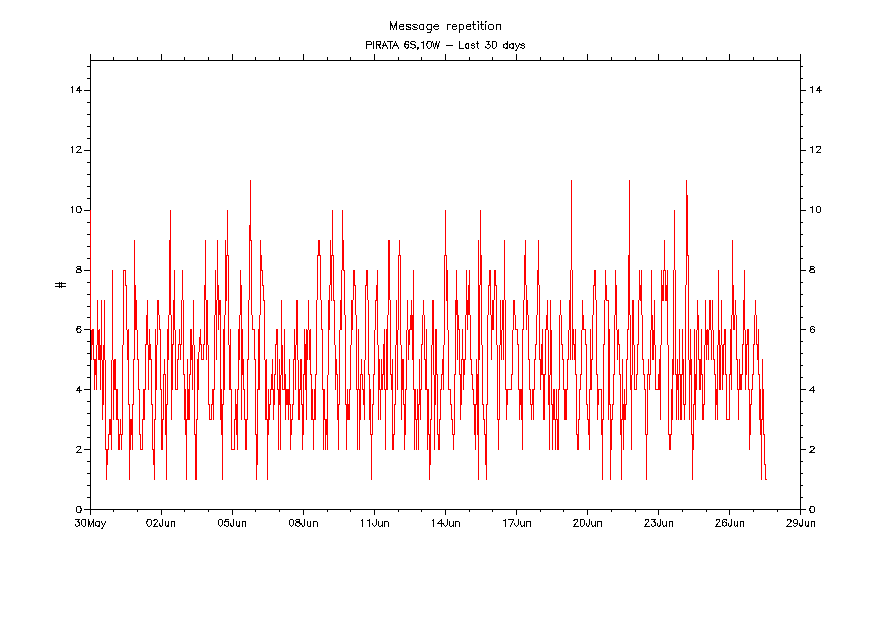Viewport: 891px width, 630px height.
Task: Select the 30May date on the x-axis
Action: tap(90, 522)
